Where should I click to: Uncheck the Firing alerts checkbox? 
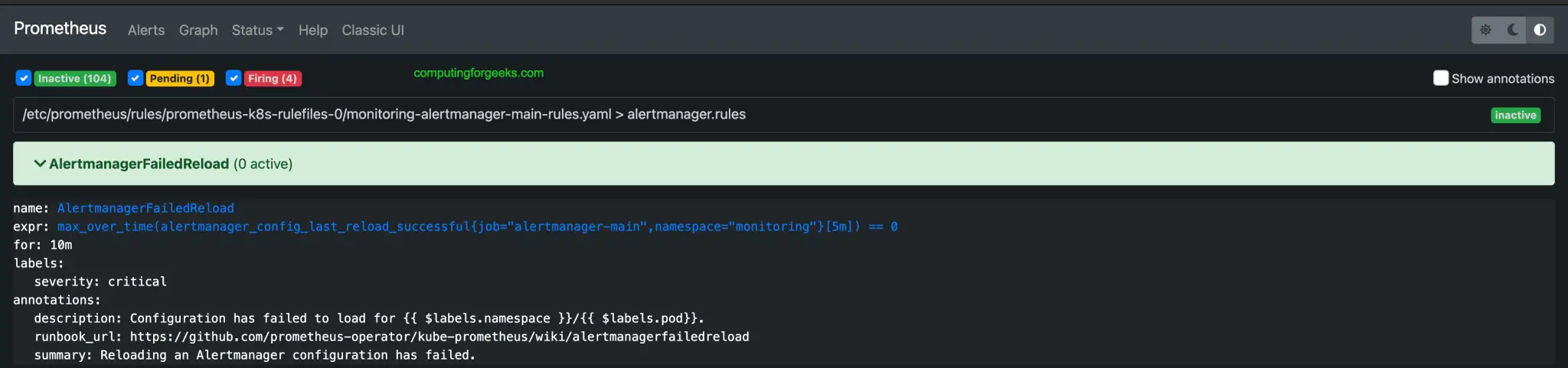tap(234, 78)
